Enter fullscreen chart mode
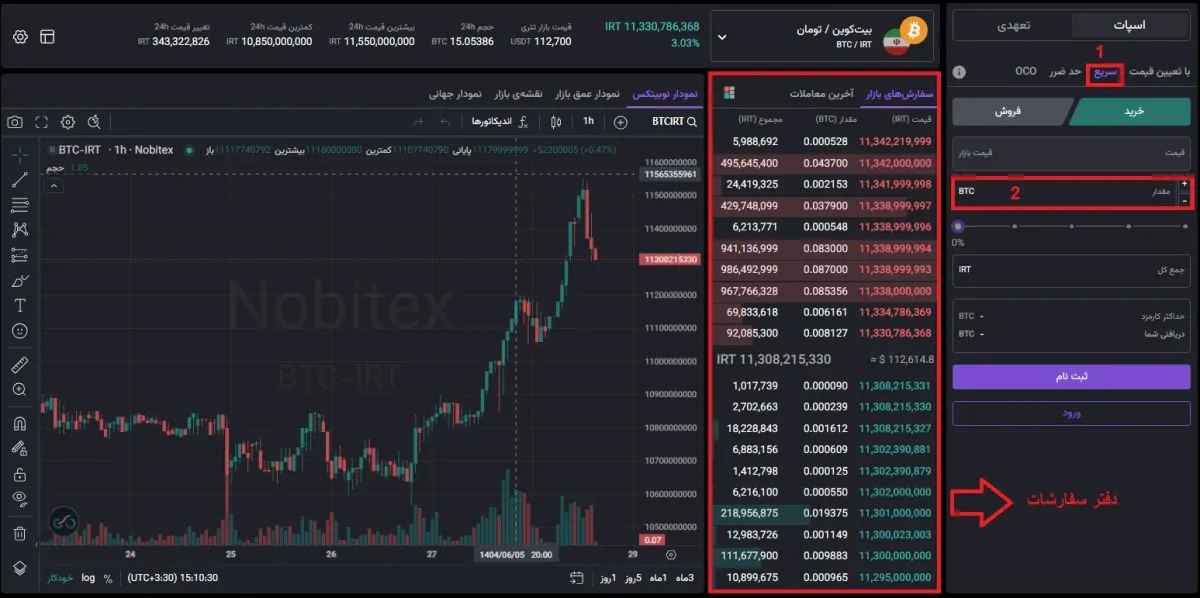 [x=41, y=122]
